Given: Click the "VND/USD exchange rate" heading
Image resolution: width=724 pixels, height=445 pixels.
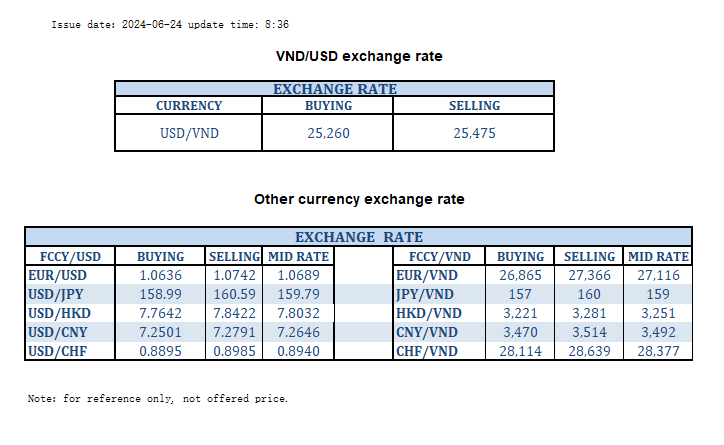Looking at the screenshot, I should coord(359,56).
